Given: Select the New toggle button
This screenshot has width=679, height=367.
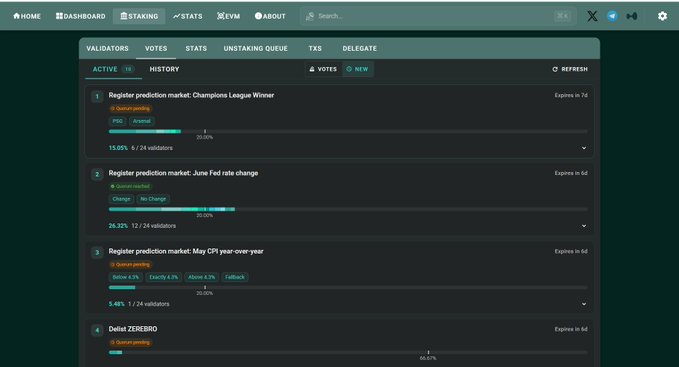Looking at the screenshot, I should pos(358,69).
